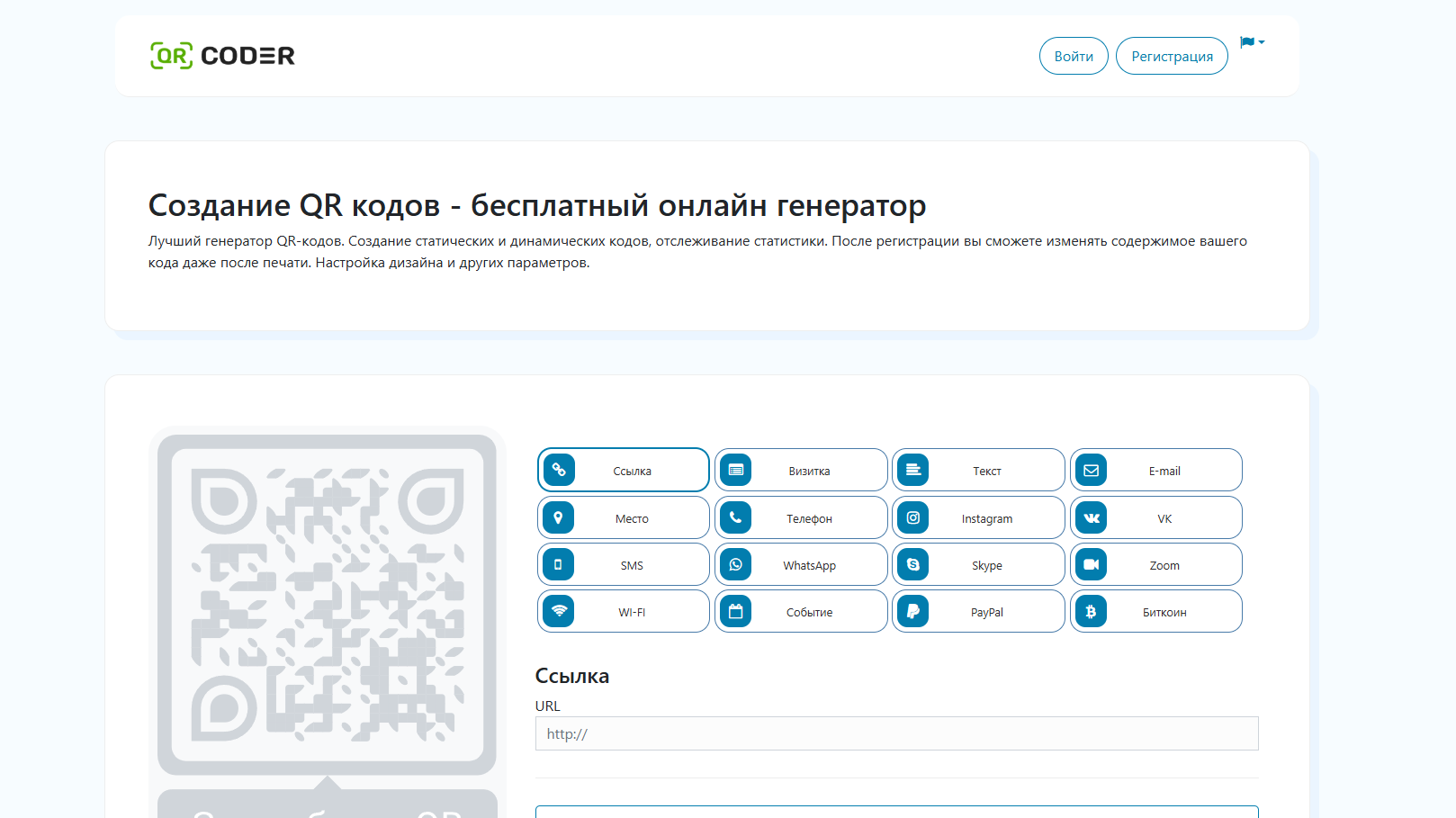The height and width of the screenshot is (818, 1456).
Task: Click the QR Coder logo
Action: point(222,56)
